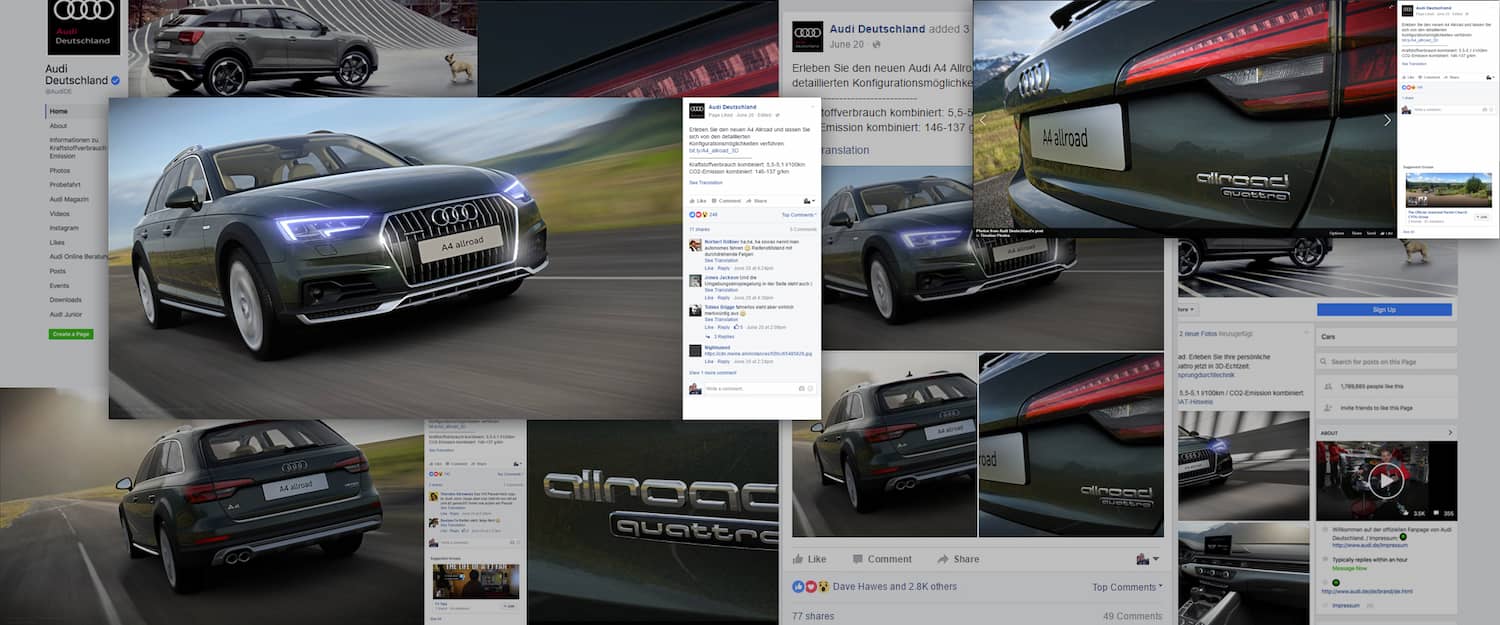This screenshot has width=1500, height=625.
Task: Click the Create a Page button
Action: coord(71,333)
